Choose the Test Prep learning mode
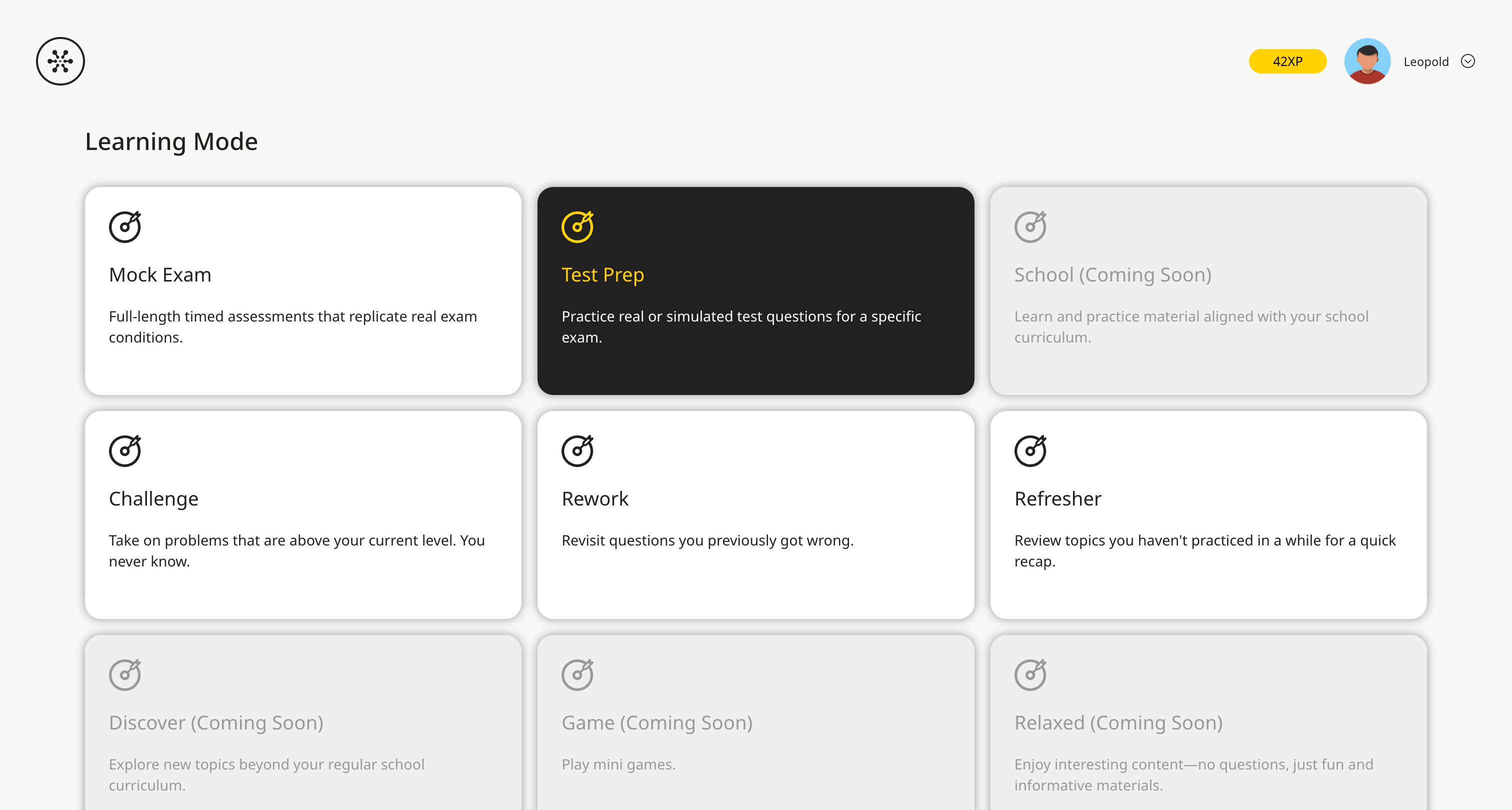1512x810 pixels. (x=755, y=290)
